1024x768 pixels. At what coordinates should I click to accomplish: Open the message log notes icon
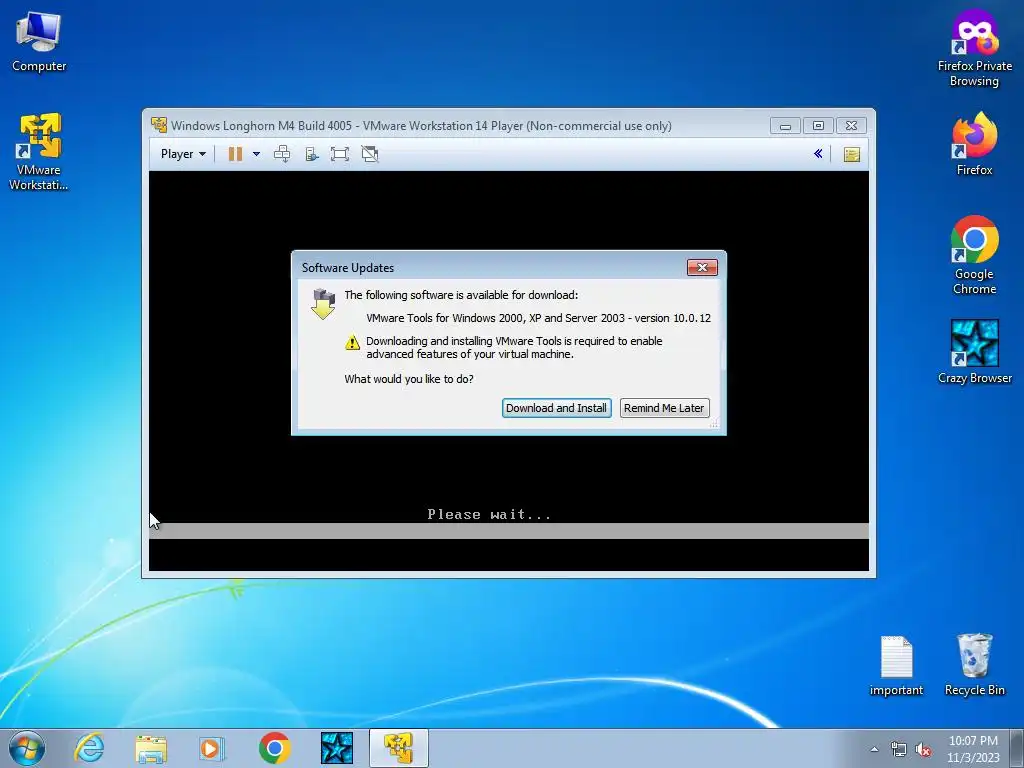pos(852,154)
